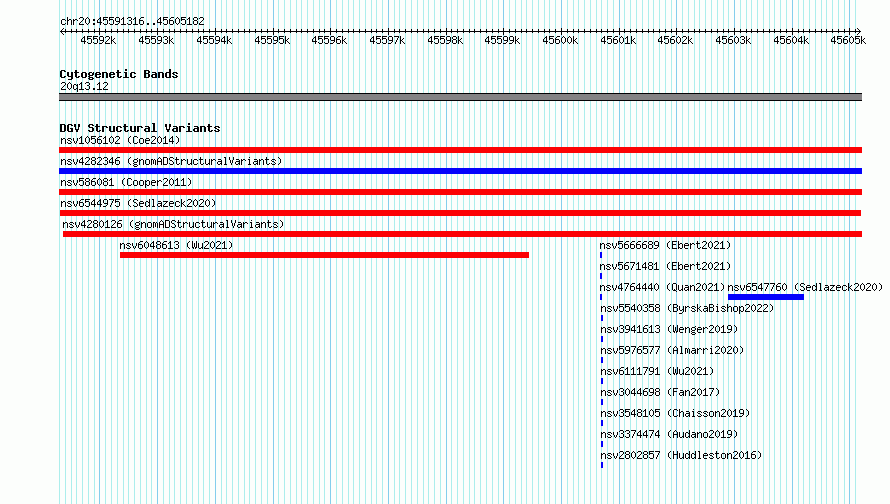Select the red bar for nsv1056102
Image resolution: width=890 pixels, height=504 pixels.
pos(460,150)
